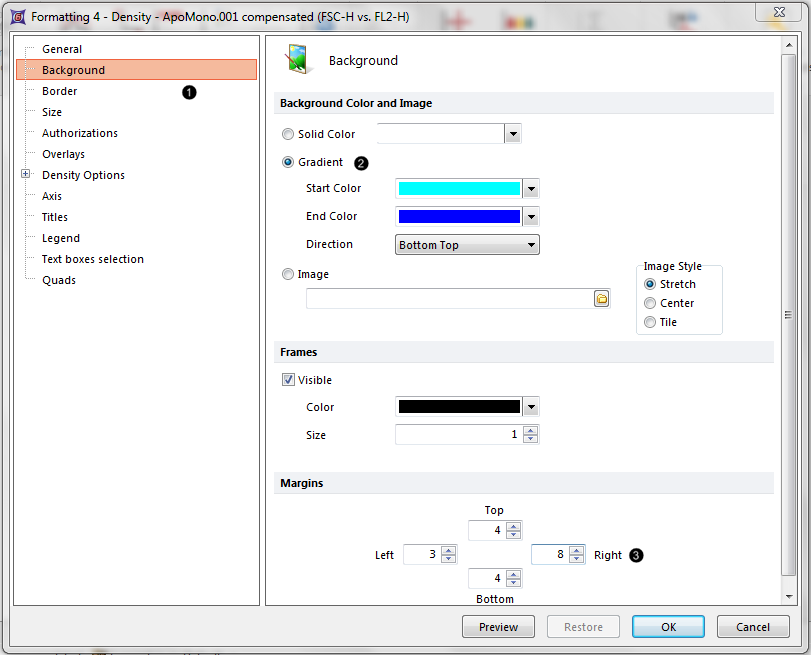Choose the Center image style option
Image resolution: width=811 pixels, height=655 pixels.
pos(650,303)
